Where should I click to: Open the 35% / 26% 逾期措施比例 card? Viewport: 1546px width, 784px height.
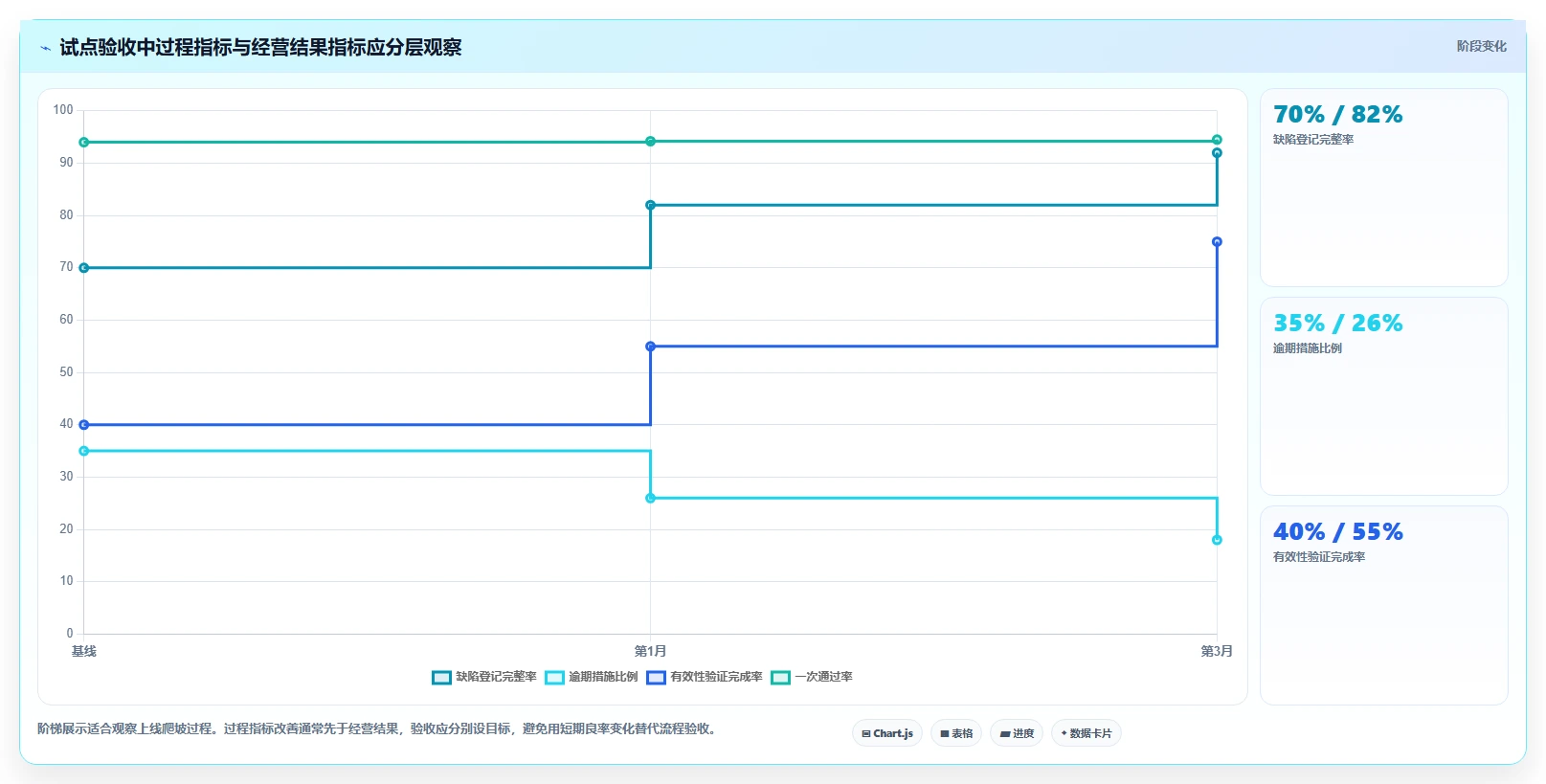tap(1384, 396)
